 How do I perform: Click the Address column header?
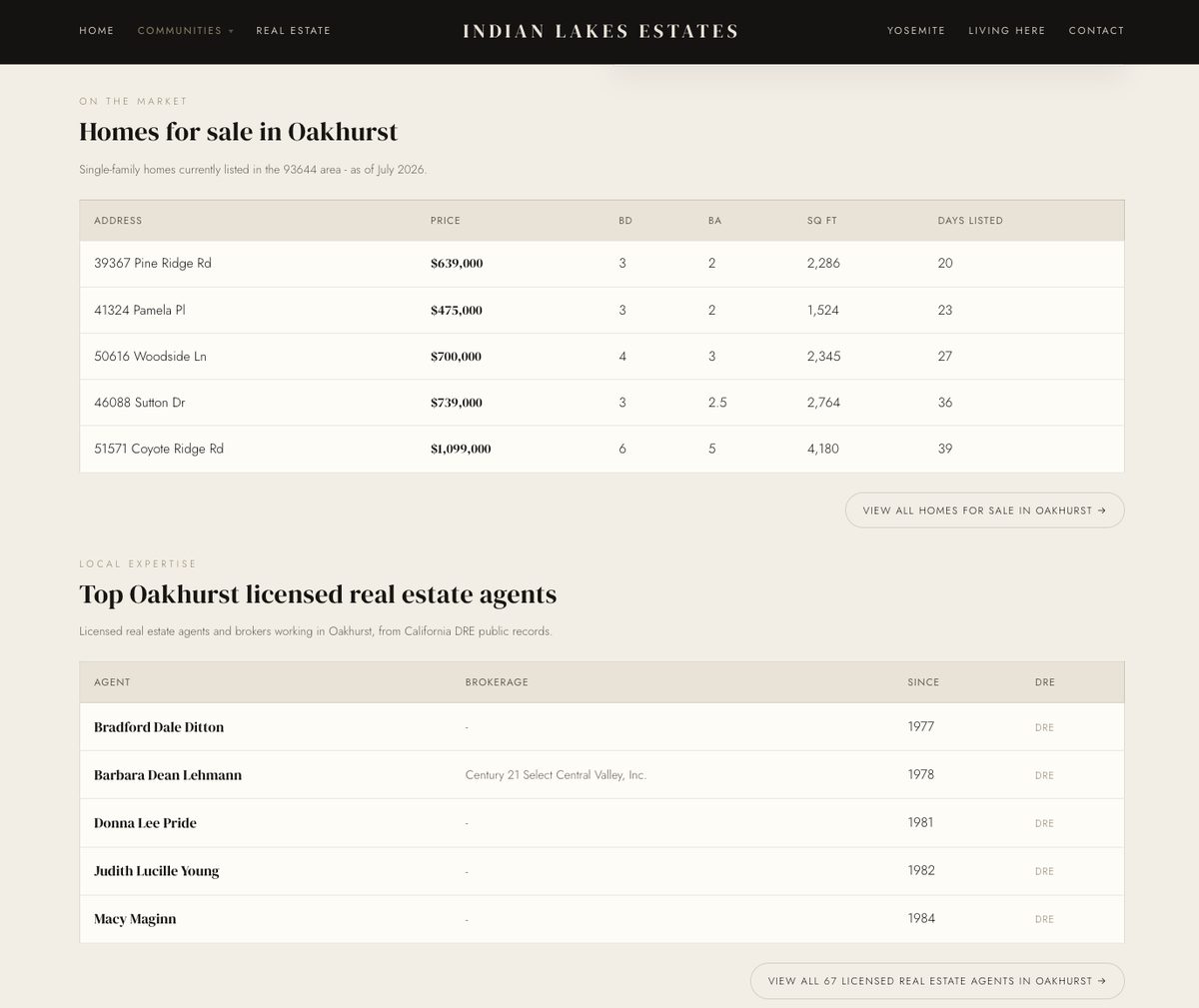coord(118,221)
